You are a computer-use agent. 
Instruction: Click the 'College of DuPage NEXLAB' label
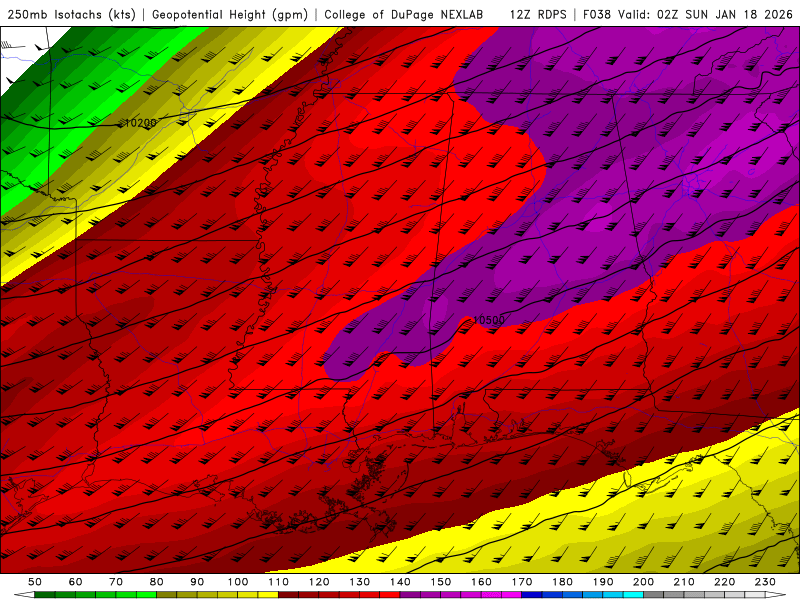point(404,15)
